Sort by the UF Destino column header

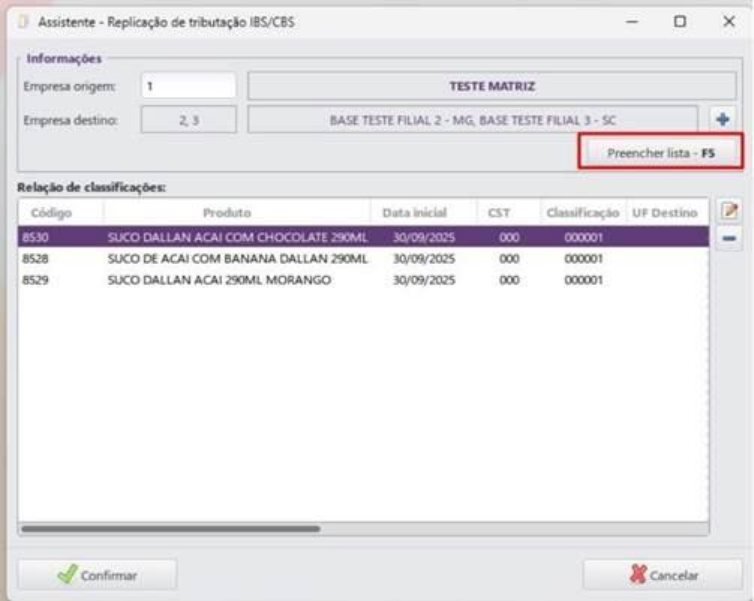tap(667, 213)
